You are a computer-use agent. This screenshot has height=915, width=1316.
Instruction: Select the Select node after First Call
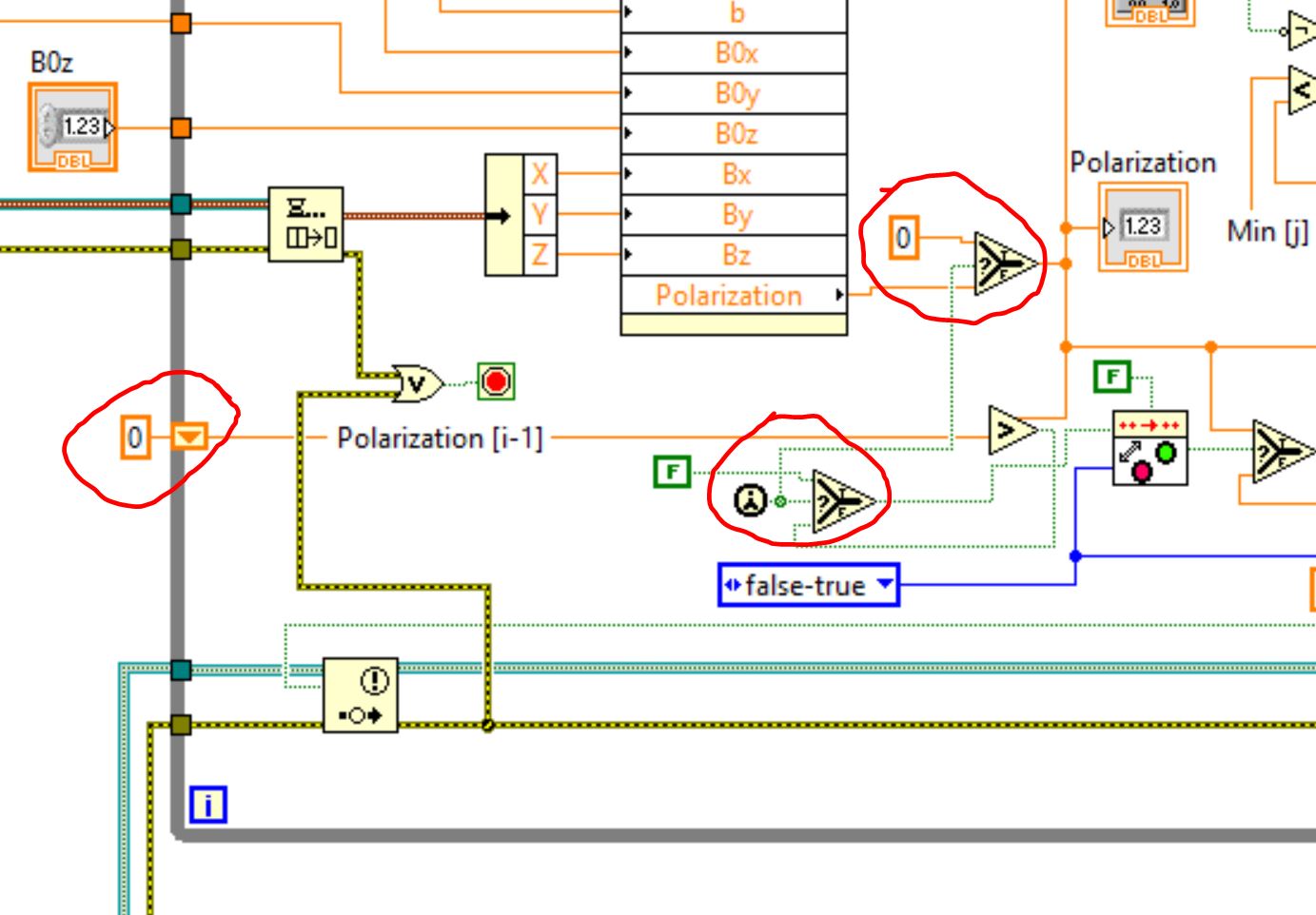click(x=842, y=500)
